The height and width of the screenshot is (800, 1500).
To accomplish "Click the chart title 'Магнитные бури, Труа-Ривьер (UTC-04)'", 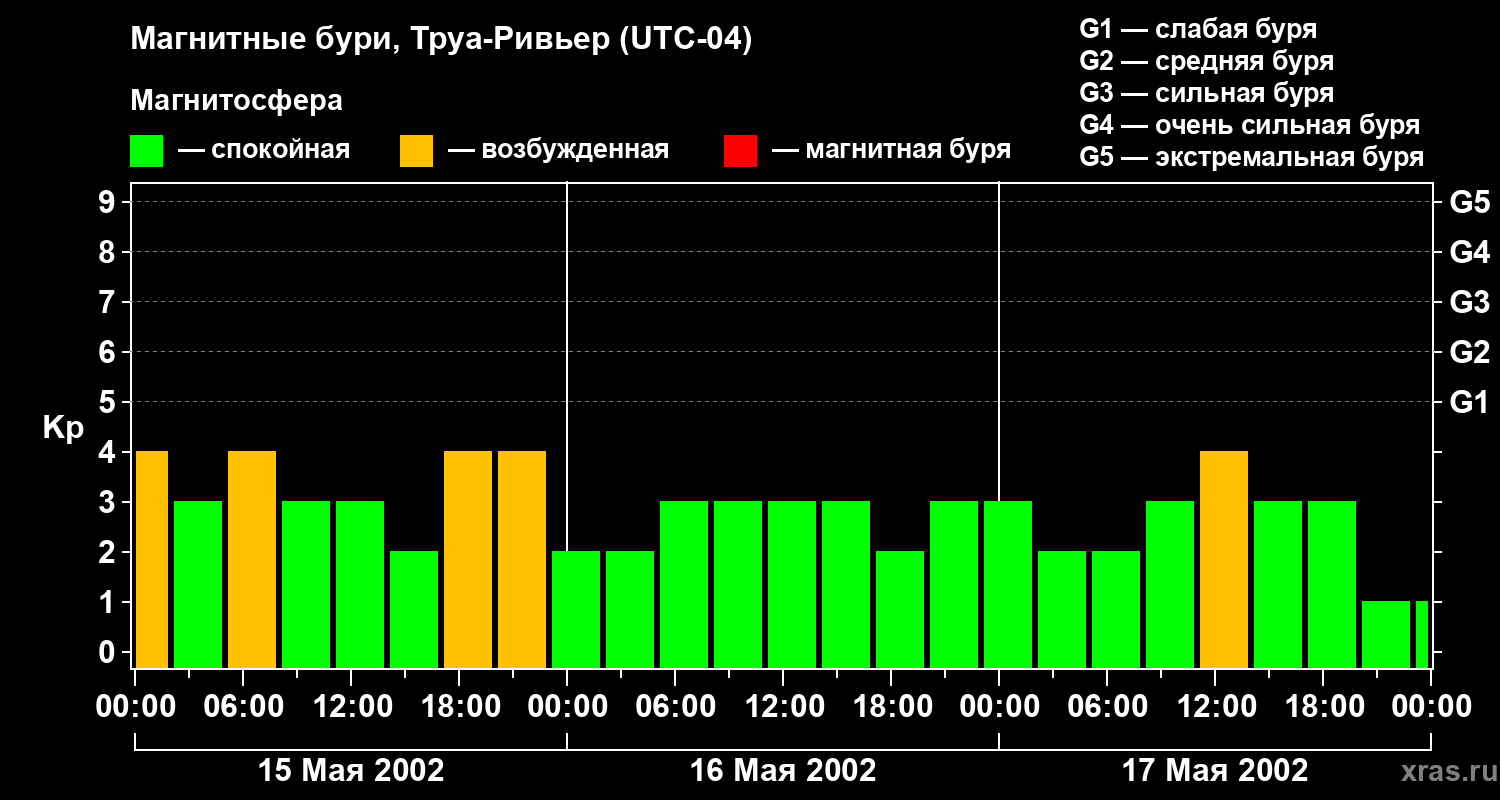I will pyautogui.click(x=441, y=40).
